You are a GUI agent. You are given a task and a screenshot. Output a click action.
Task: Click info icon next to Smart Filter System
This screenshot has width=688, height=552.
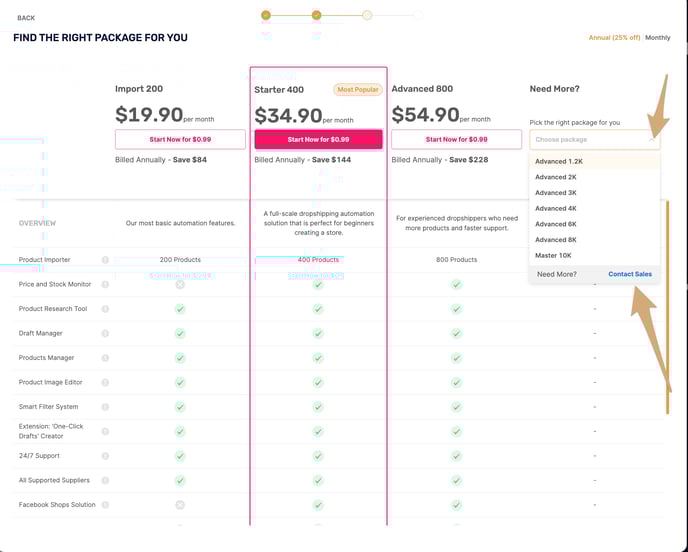pos(105,407)
